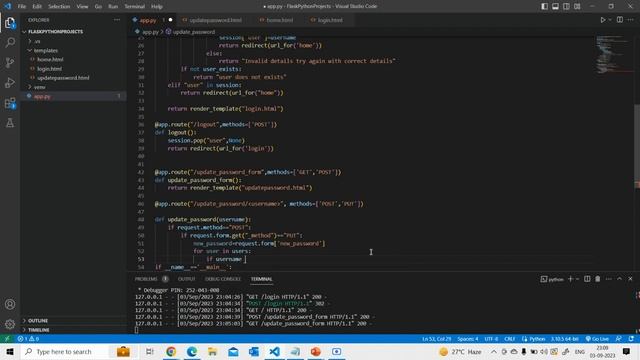Switch to the DEBUG CONSOLE panel tab
Screen dimensions: 640x360
click(x=223, y=279)
